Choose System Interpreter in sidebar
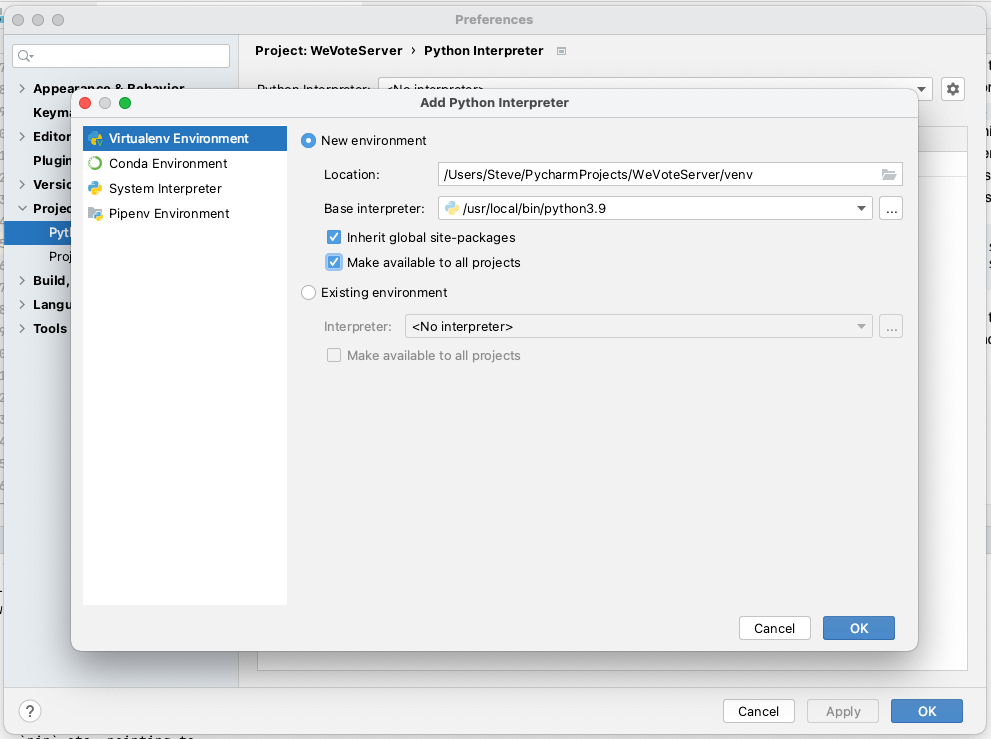Image resolution: width=991 pixels, height=739 pixels. [x=185, y=188]
